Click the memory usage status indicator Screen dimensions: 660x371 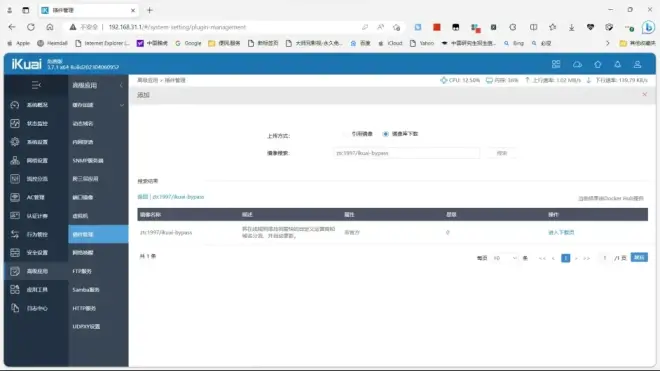pyautogui.click(x=502, y=80)
